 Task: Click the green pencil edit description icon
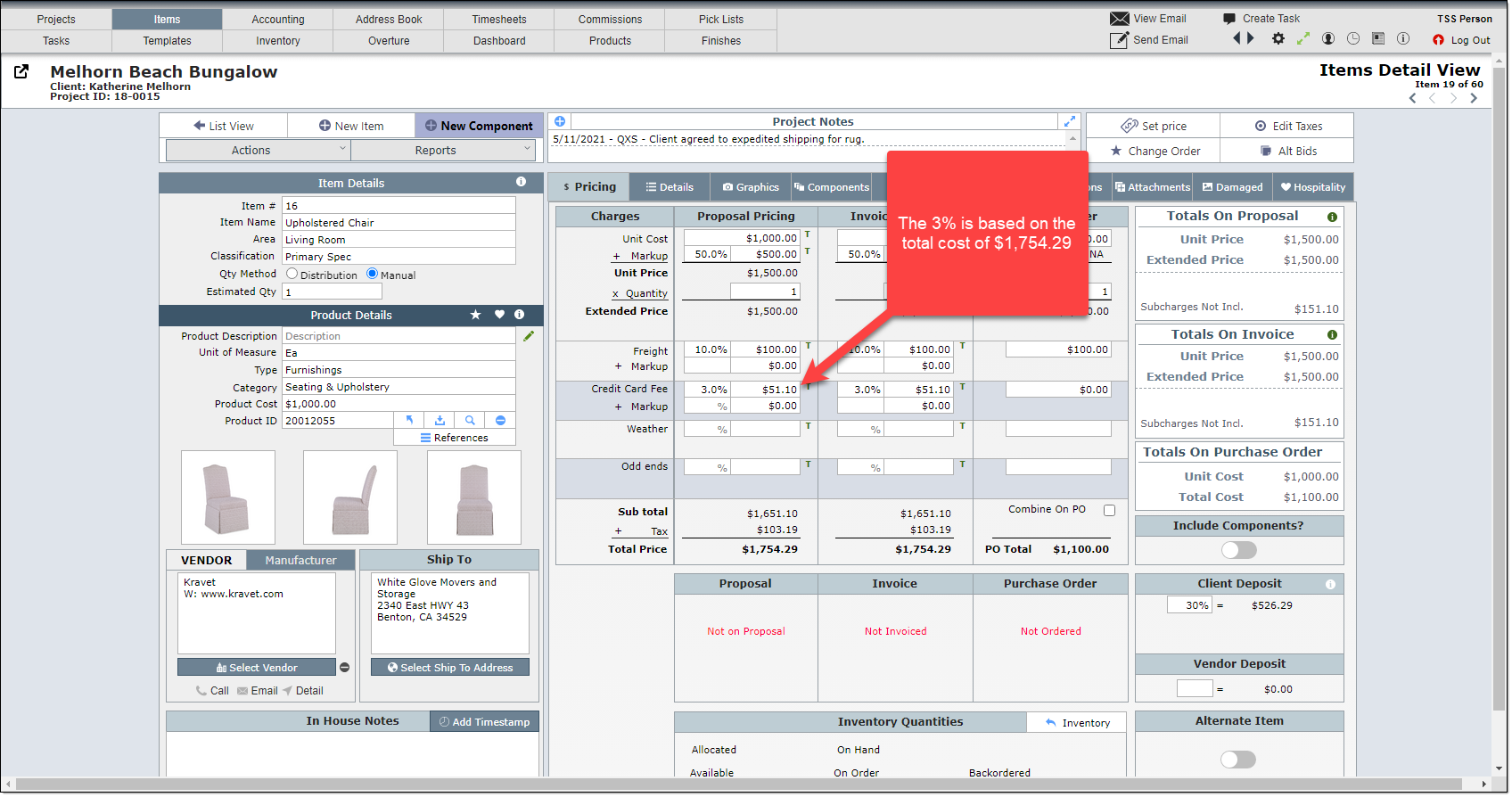[x=529, y=336]
